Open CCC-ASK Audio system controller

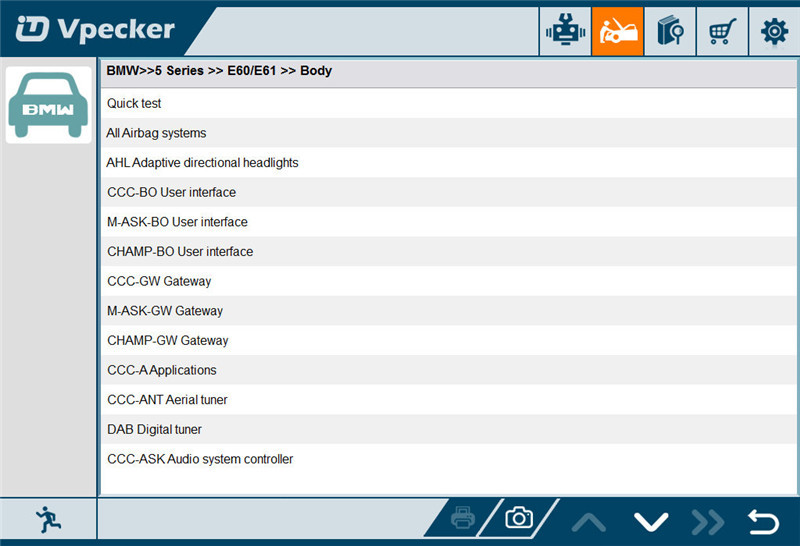tap(200, 459)
